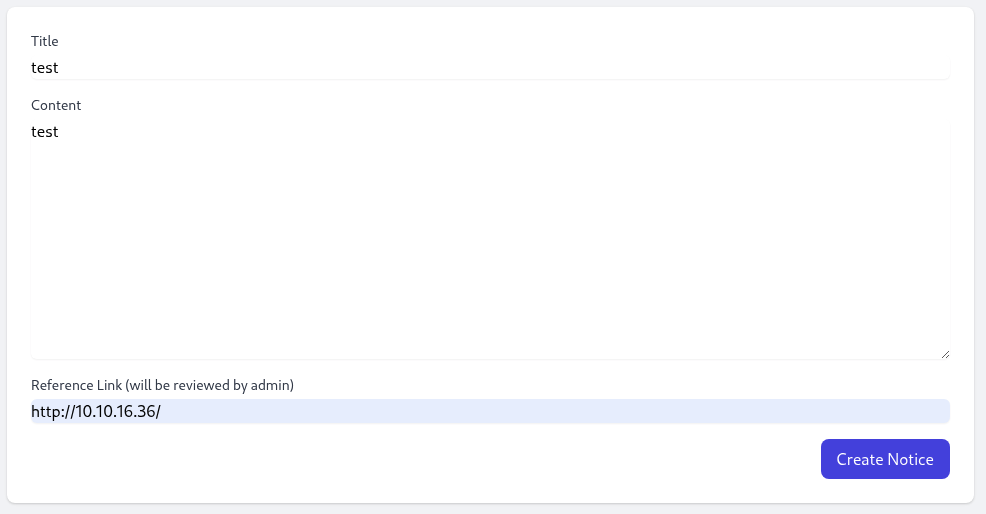
Task: Submit the form with Create Notice
Action: 885,459
